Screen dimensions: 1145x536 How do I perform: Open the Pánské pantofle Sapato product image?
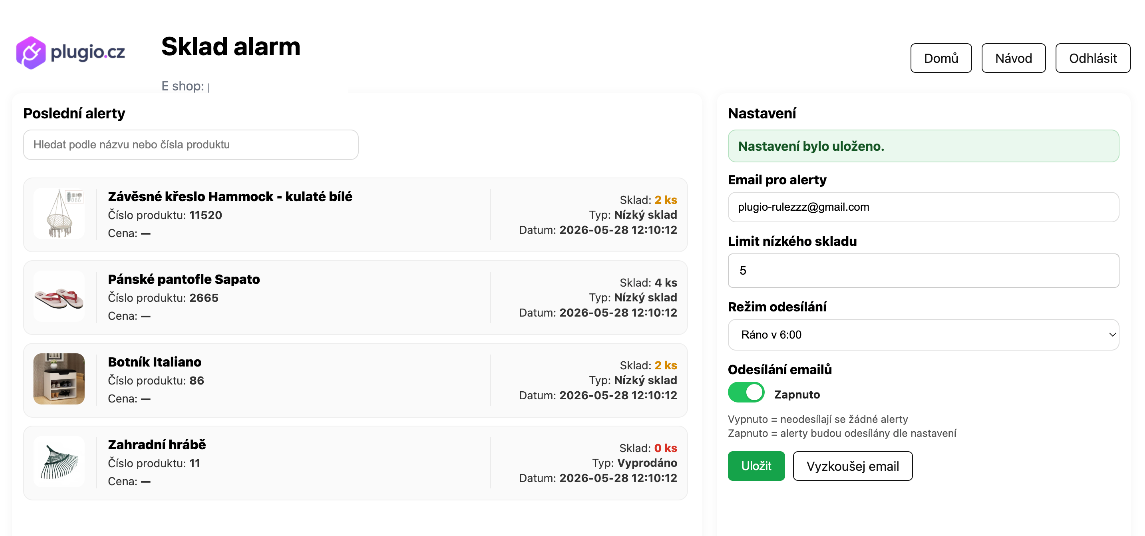[x=59, y=296]
